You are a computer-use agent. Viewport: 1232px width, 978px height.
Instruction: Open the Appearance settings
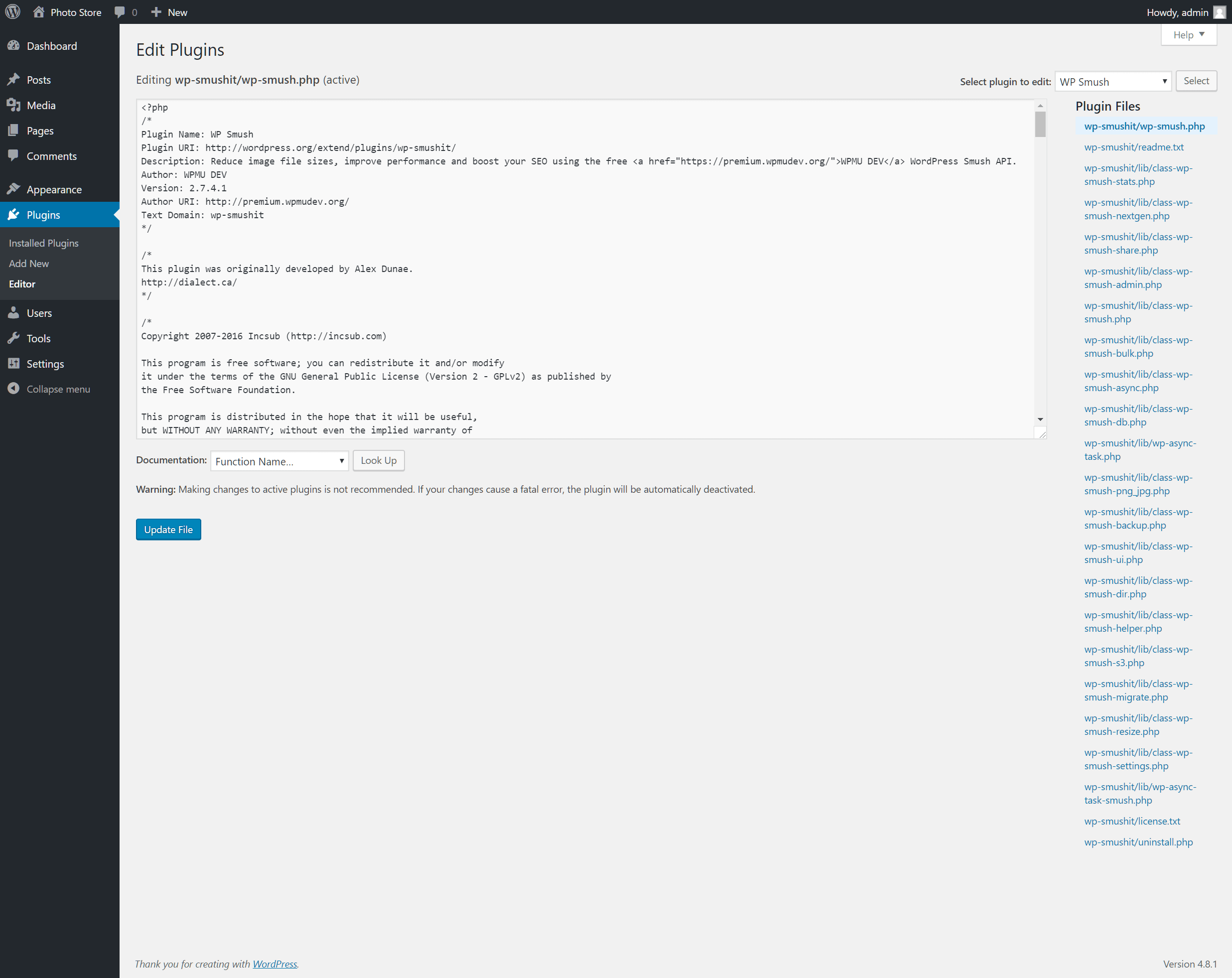[53, 189]
